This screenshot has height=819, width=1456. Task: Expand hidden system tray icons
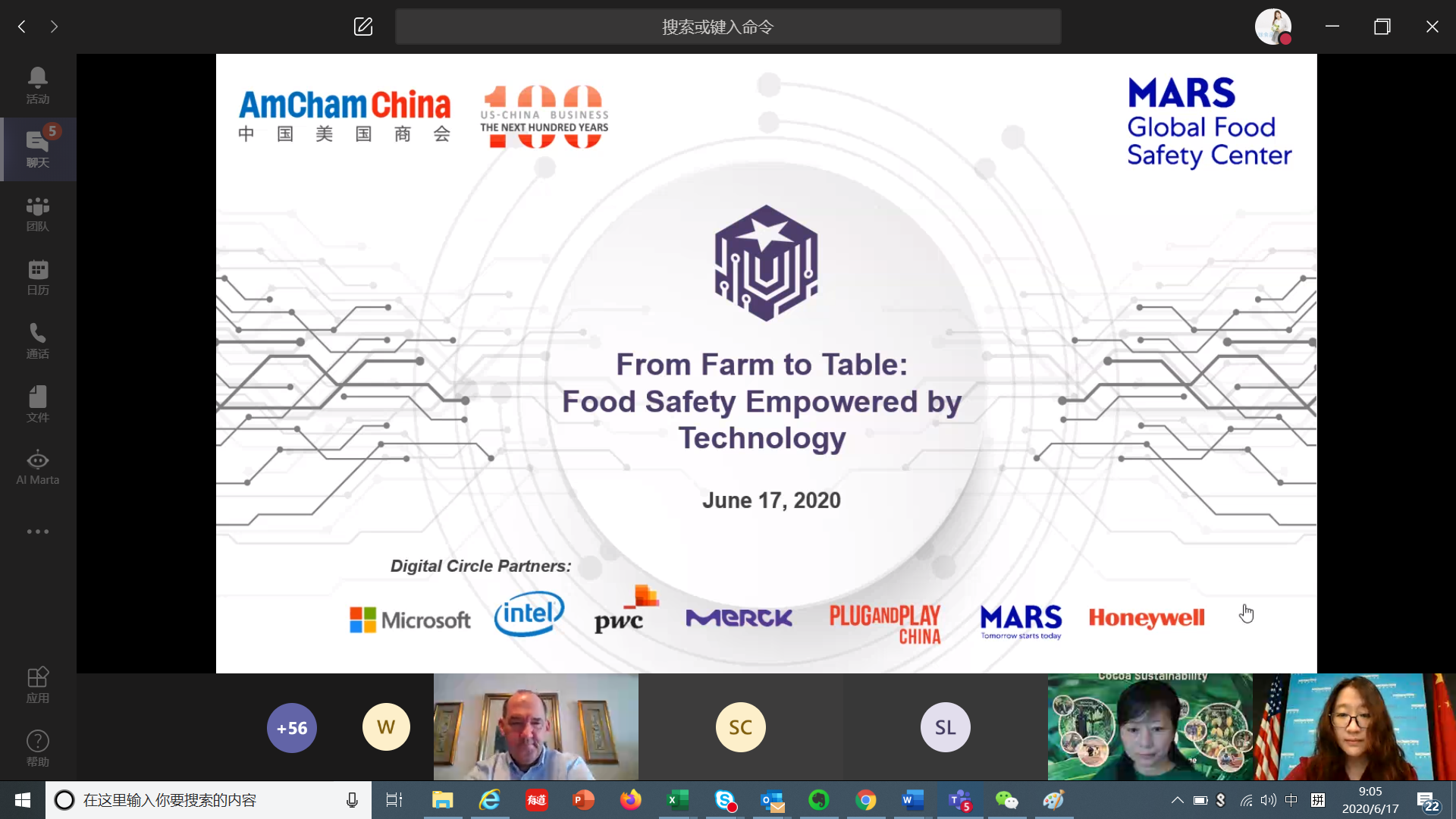tap(1177, 800)
